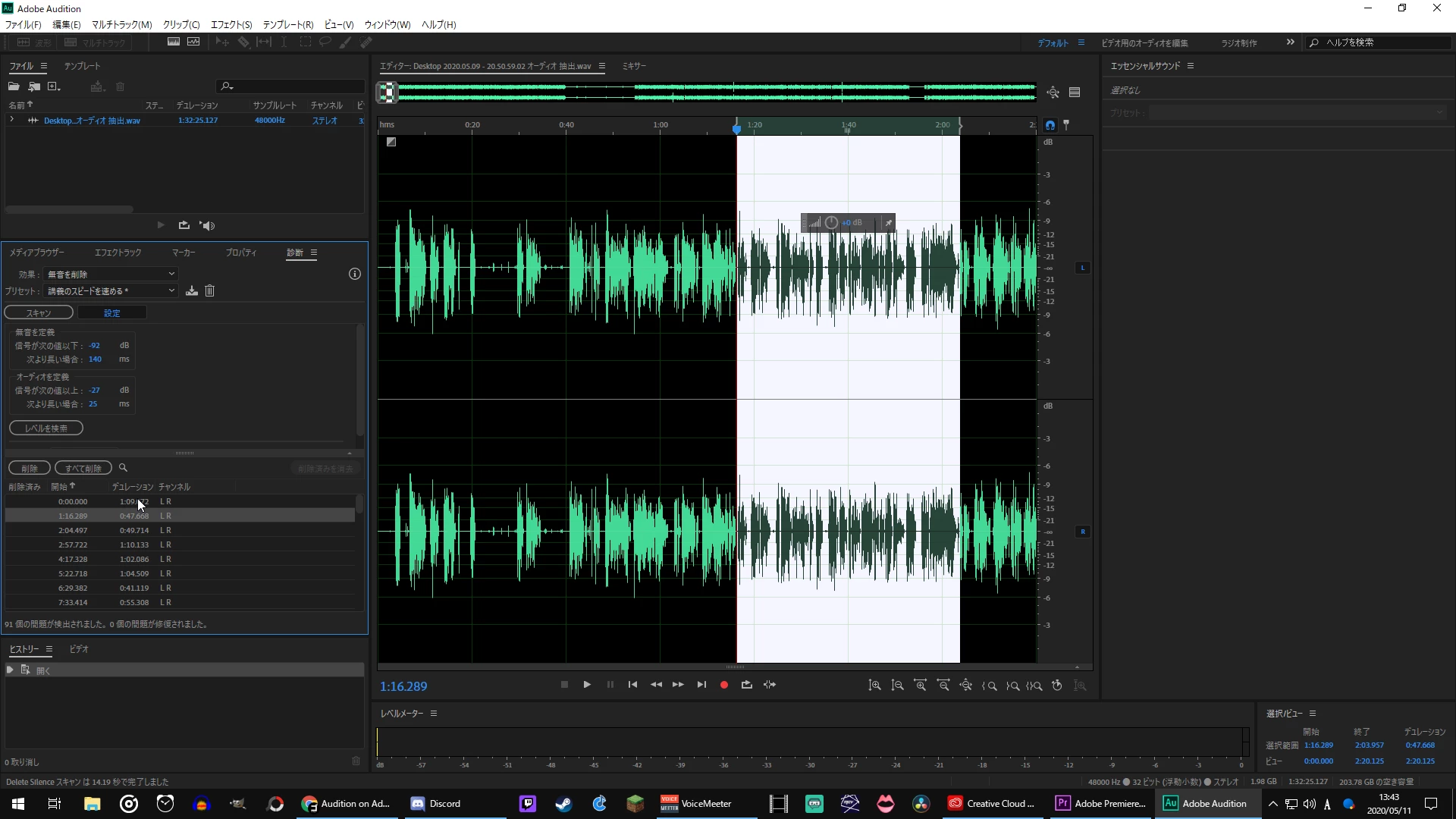This screenshot has height=819, width=1456.
Task: Click the red Record button
Action: pos(723,685)
